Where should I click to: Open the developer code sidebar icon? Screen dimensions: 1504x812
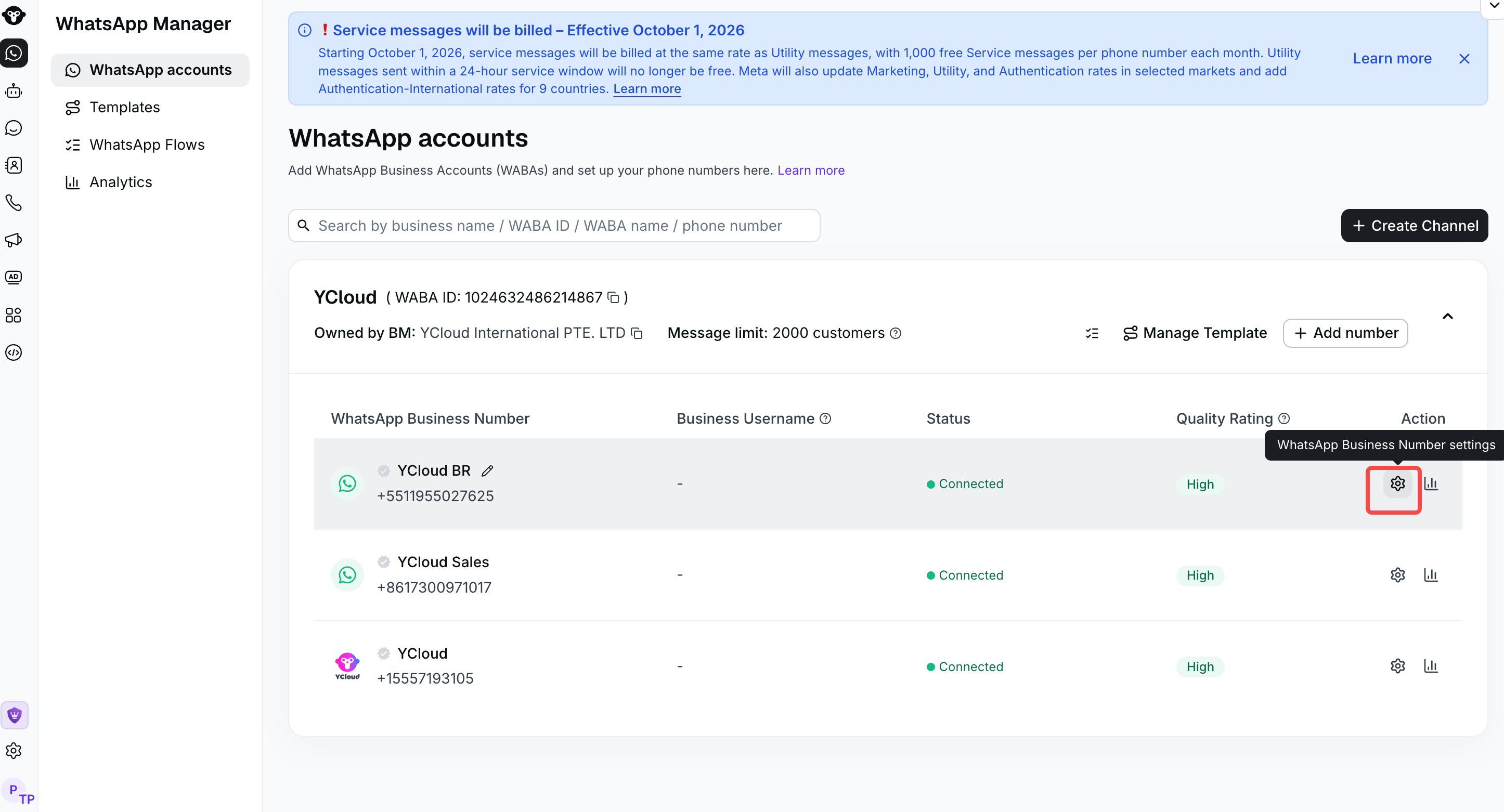[14, 352]
